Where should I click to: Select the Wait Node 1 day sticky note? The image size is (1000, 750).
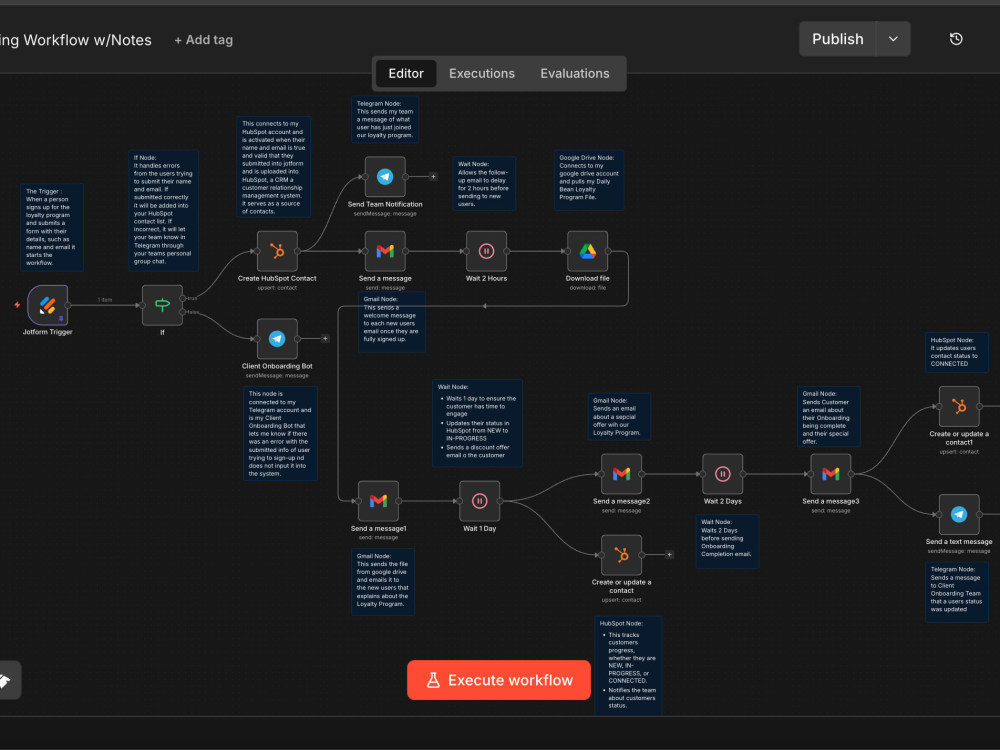(x=477, y=423)
